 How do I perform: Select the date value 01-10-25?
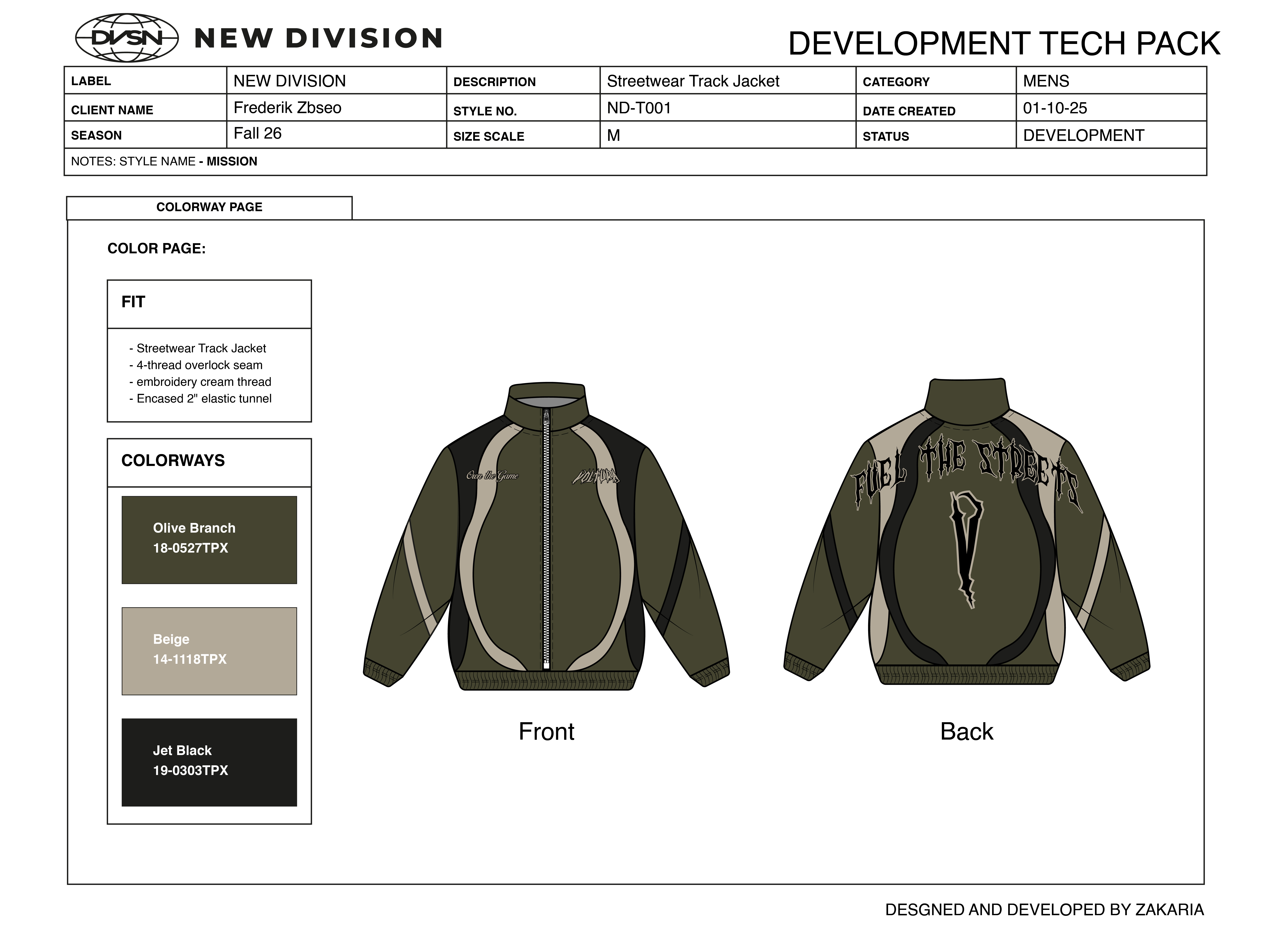tap(1055, 108)
